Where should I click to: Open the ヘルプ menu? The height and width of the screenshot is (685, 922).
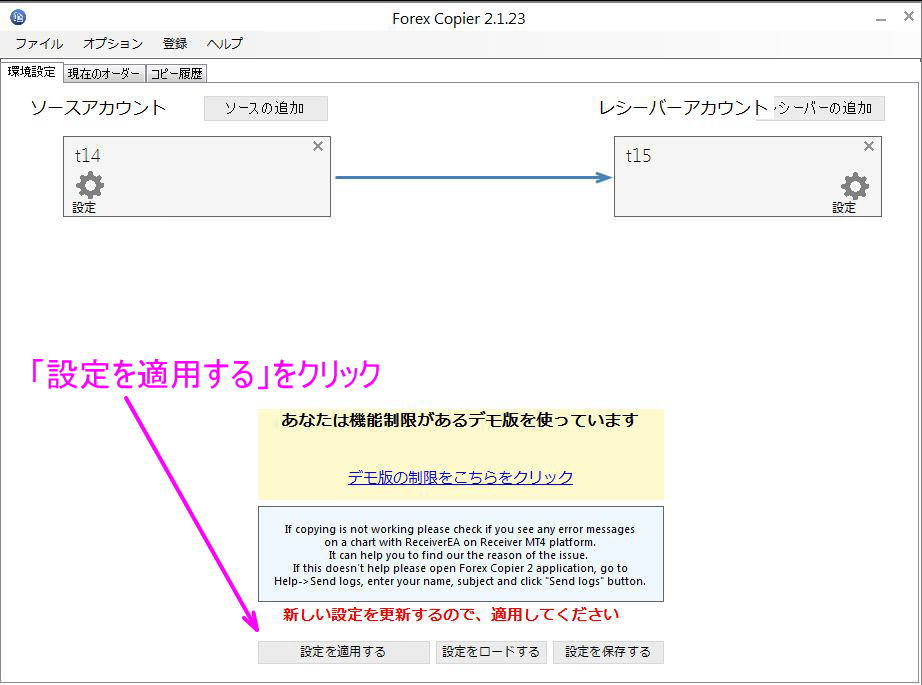click(224, 43)
